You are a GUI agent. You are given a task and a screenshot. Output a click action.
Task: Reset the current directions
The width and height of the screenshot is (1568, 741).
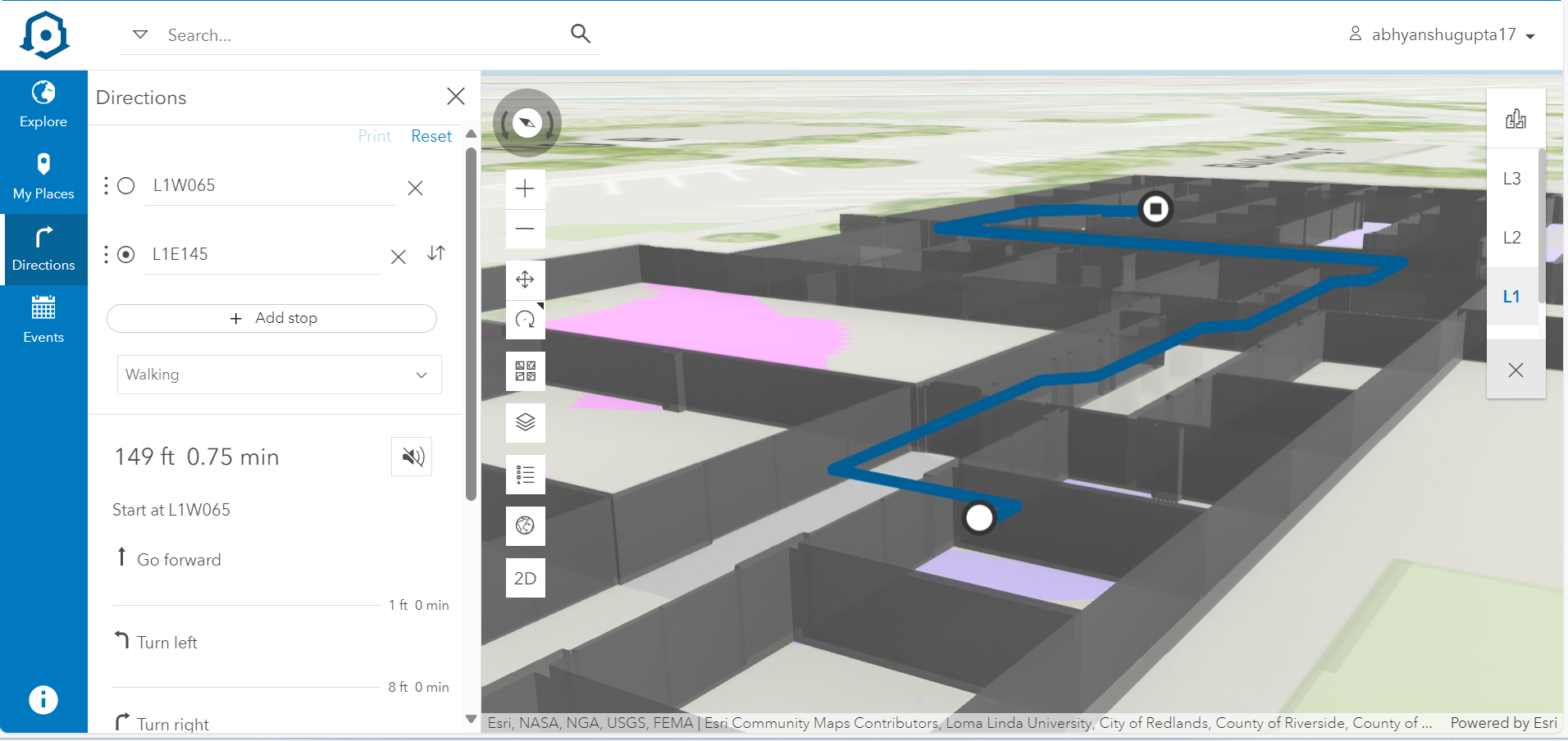431,135
